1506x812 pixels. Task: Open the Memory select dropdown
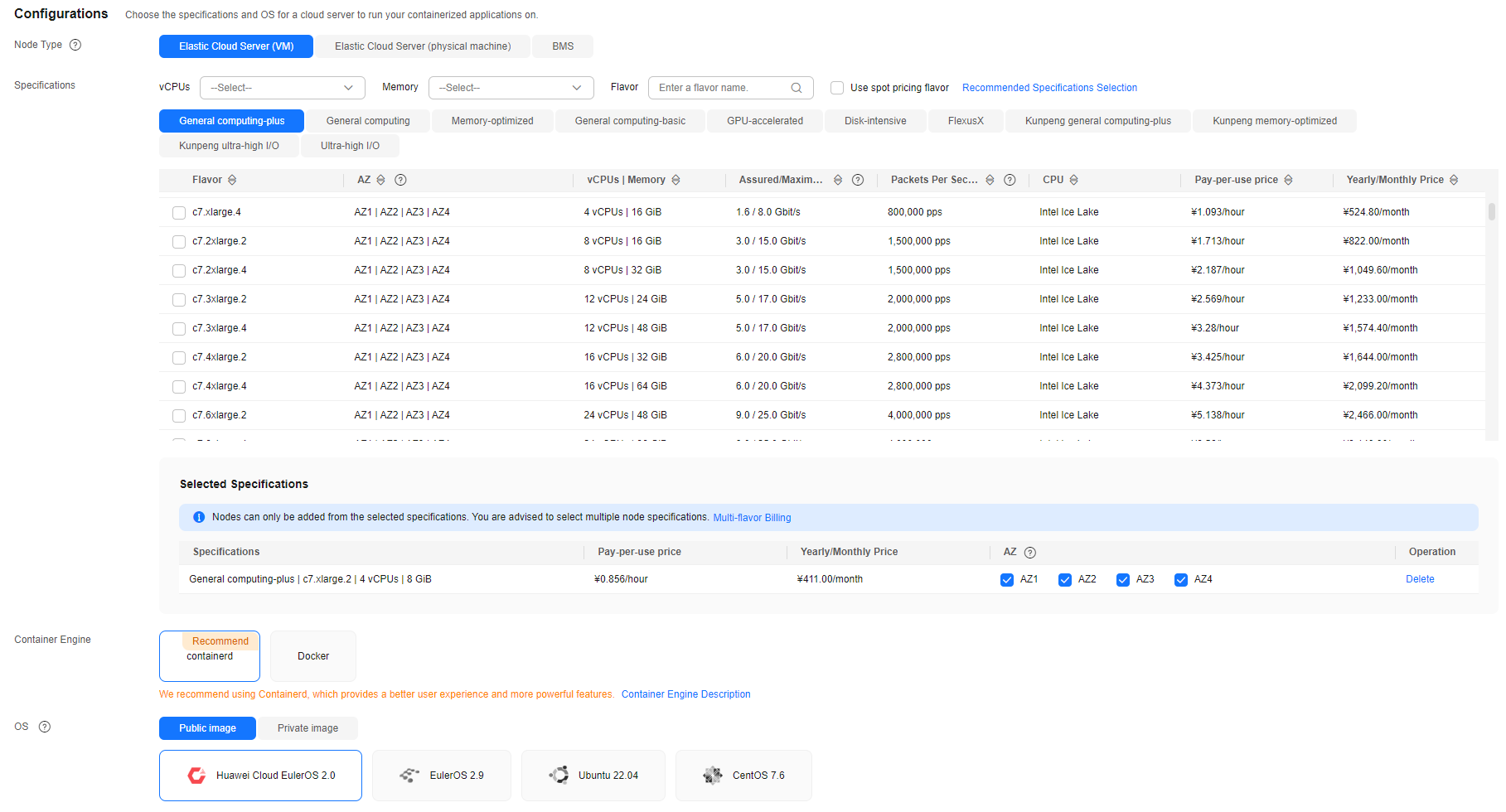(511, 88)
